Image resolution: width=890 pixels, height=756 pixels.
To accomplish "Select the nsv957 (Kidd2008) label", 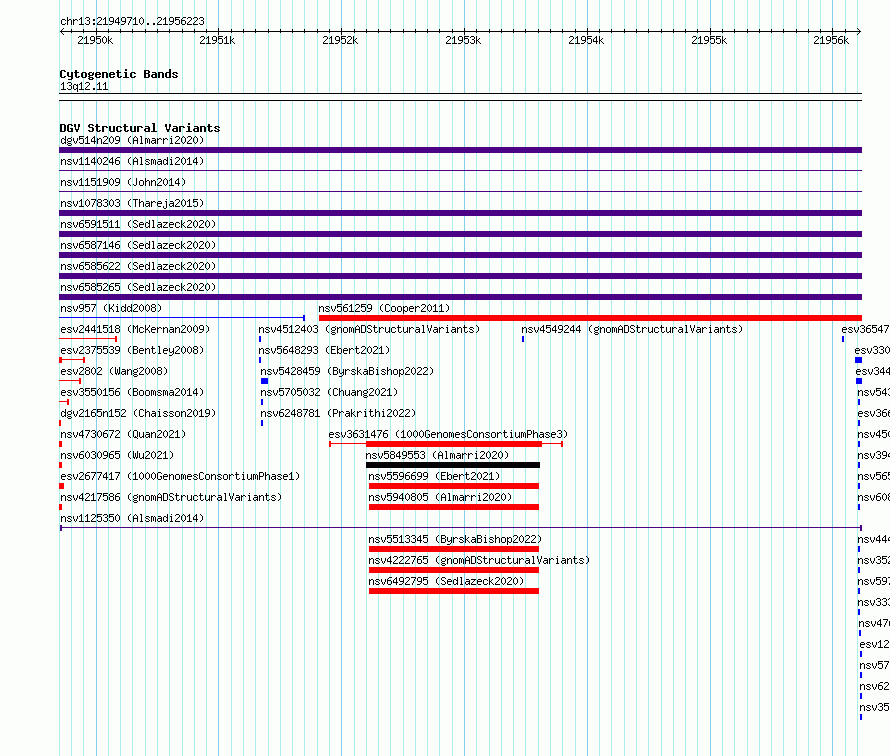I will (111, 308).
